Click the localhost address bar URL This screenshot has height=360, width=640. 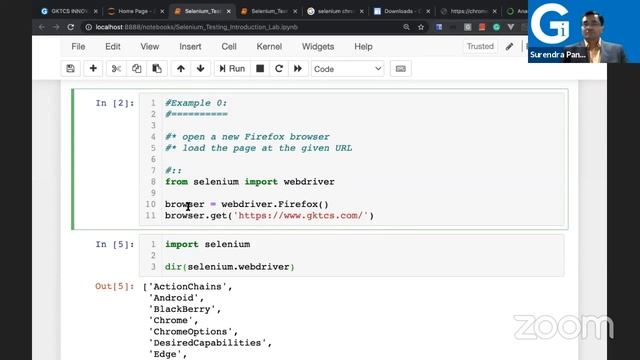pos(196,27)
